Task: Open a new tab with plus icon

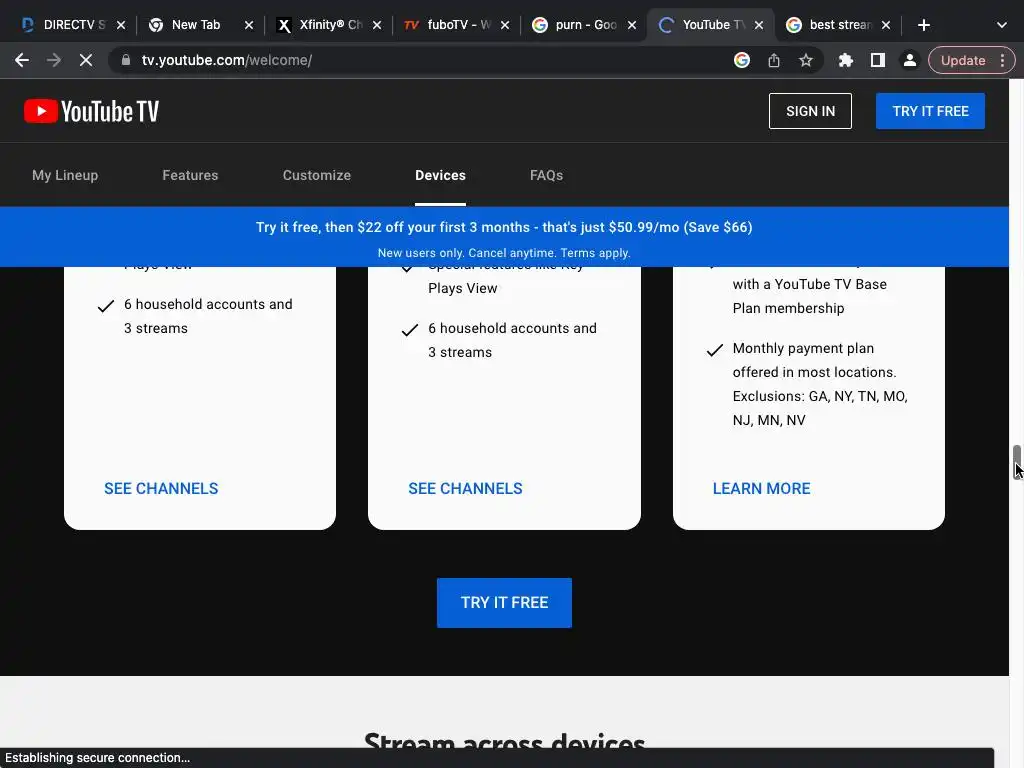Action: point(923,25)
